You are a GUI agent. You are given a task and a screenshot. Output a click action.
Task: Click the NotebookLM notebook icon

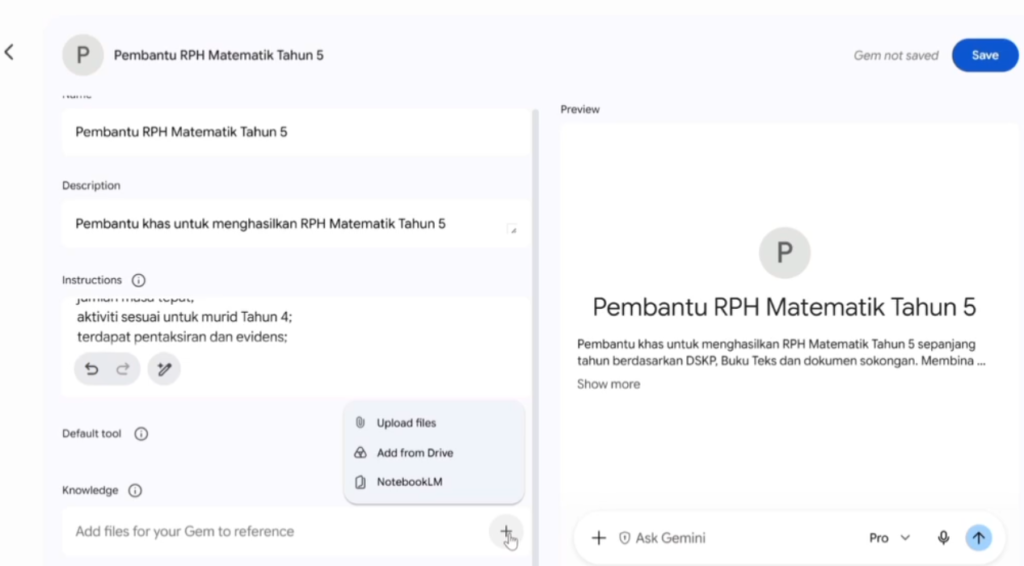[x=360, y=482]
